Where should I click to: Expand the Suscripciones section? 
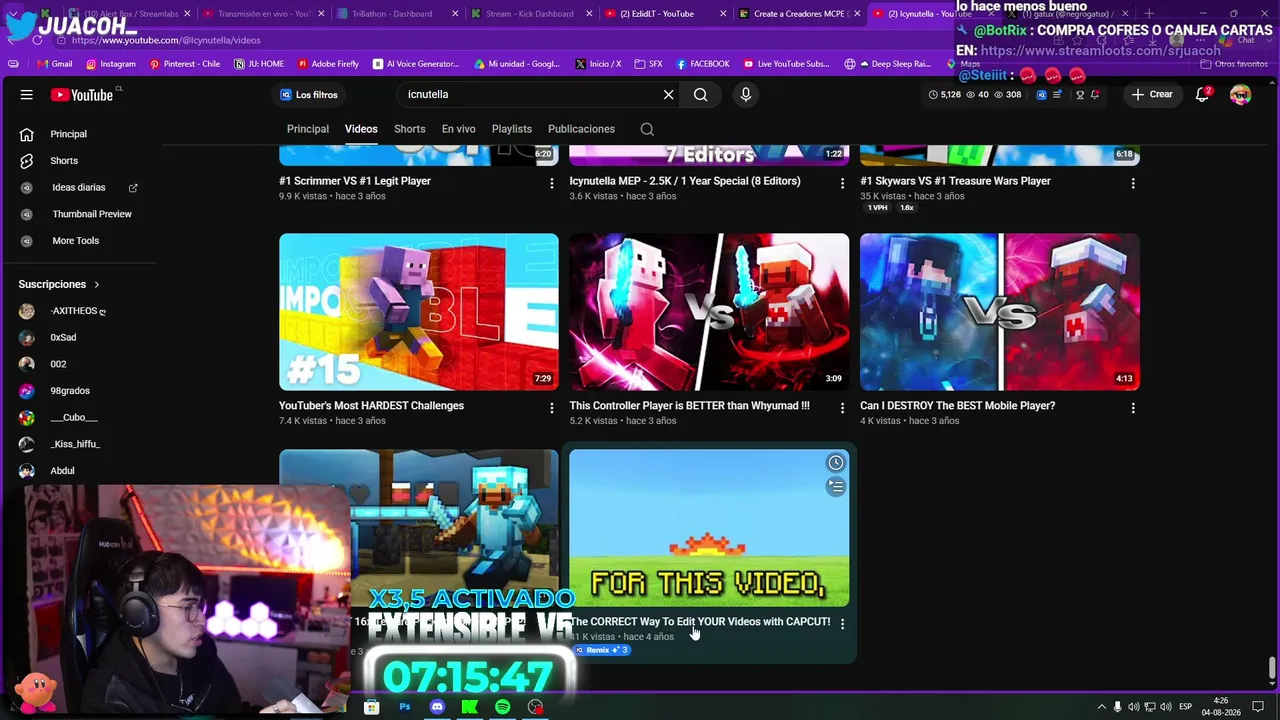click(59, 284)
